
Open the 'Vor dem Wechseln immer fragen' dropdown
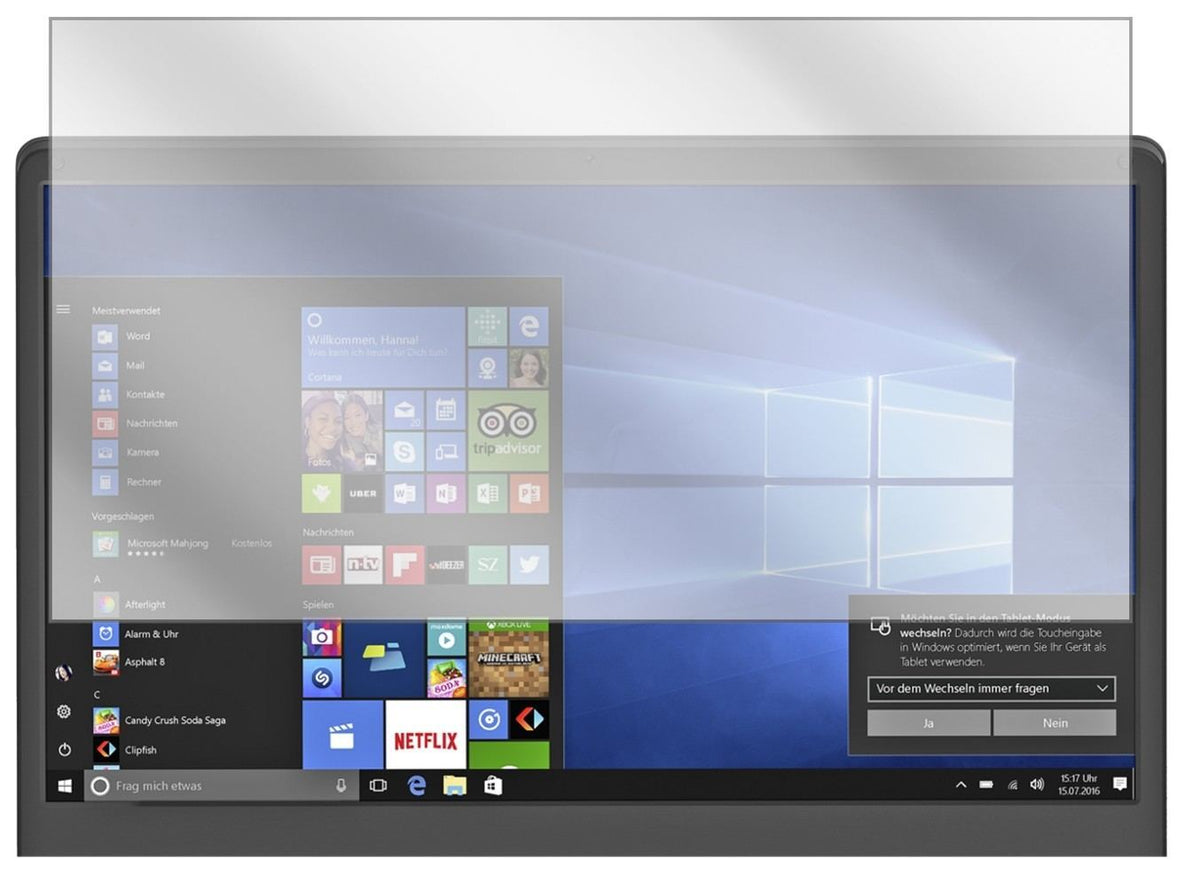(991, 689)
